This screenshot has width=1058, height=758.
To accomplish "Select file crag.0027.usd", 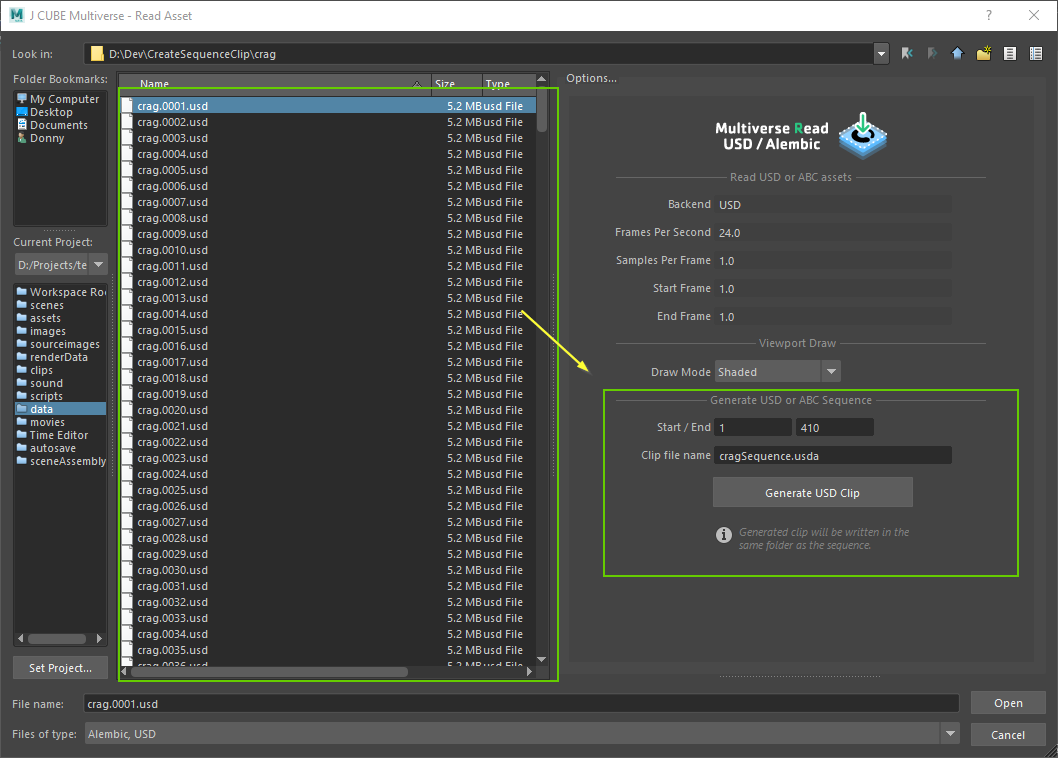I will pyautogui.click(x=329, y=522).
